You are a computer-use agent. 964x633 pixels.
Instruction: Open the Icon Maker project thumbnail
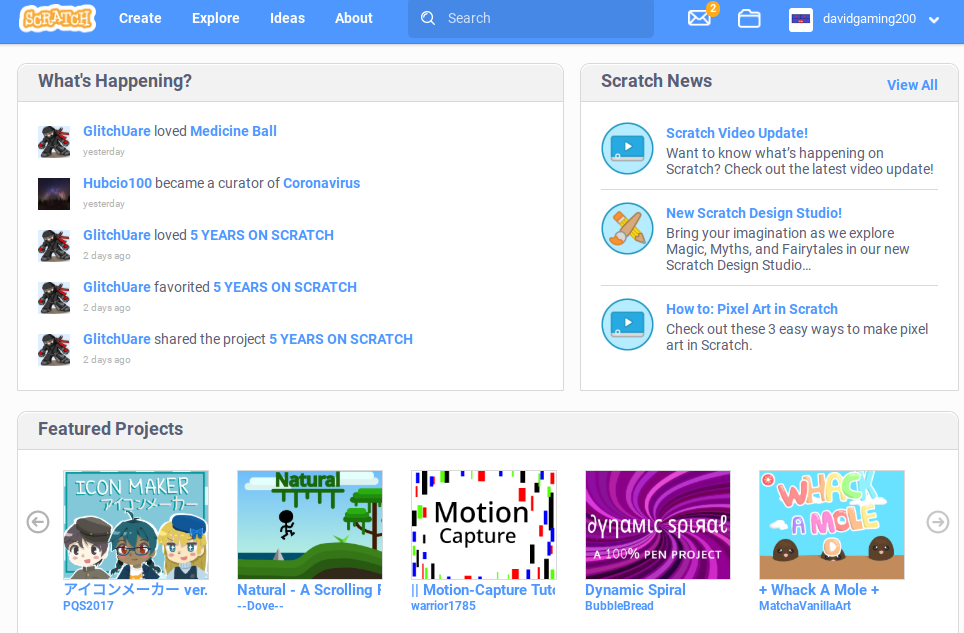coord(136,525)
